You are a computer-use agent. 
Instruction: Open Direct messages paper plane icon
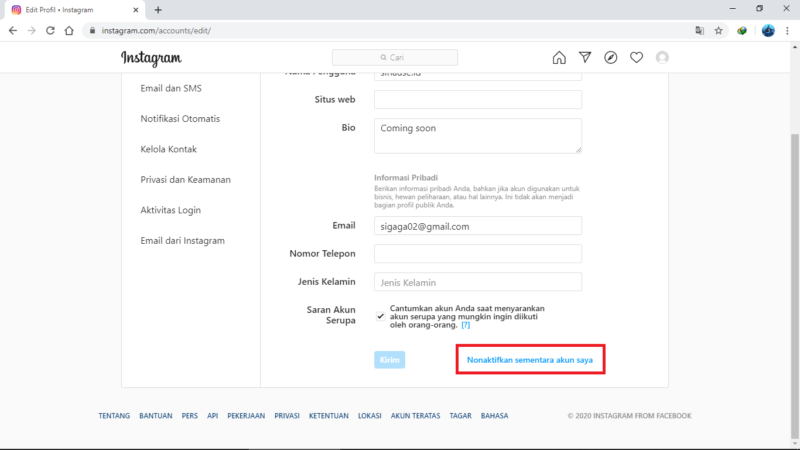585,57
